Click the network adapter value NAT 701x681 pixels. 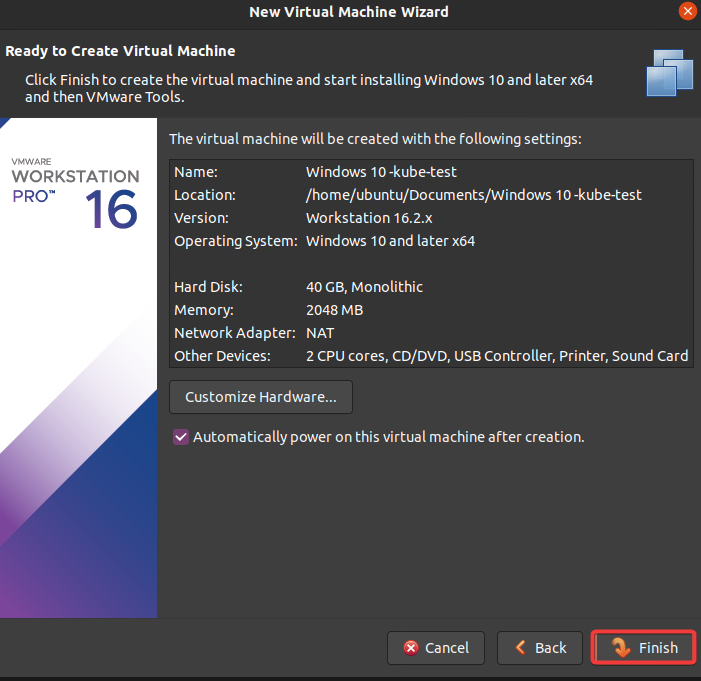coord(320,333)
